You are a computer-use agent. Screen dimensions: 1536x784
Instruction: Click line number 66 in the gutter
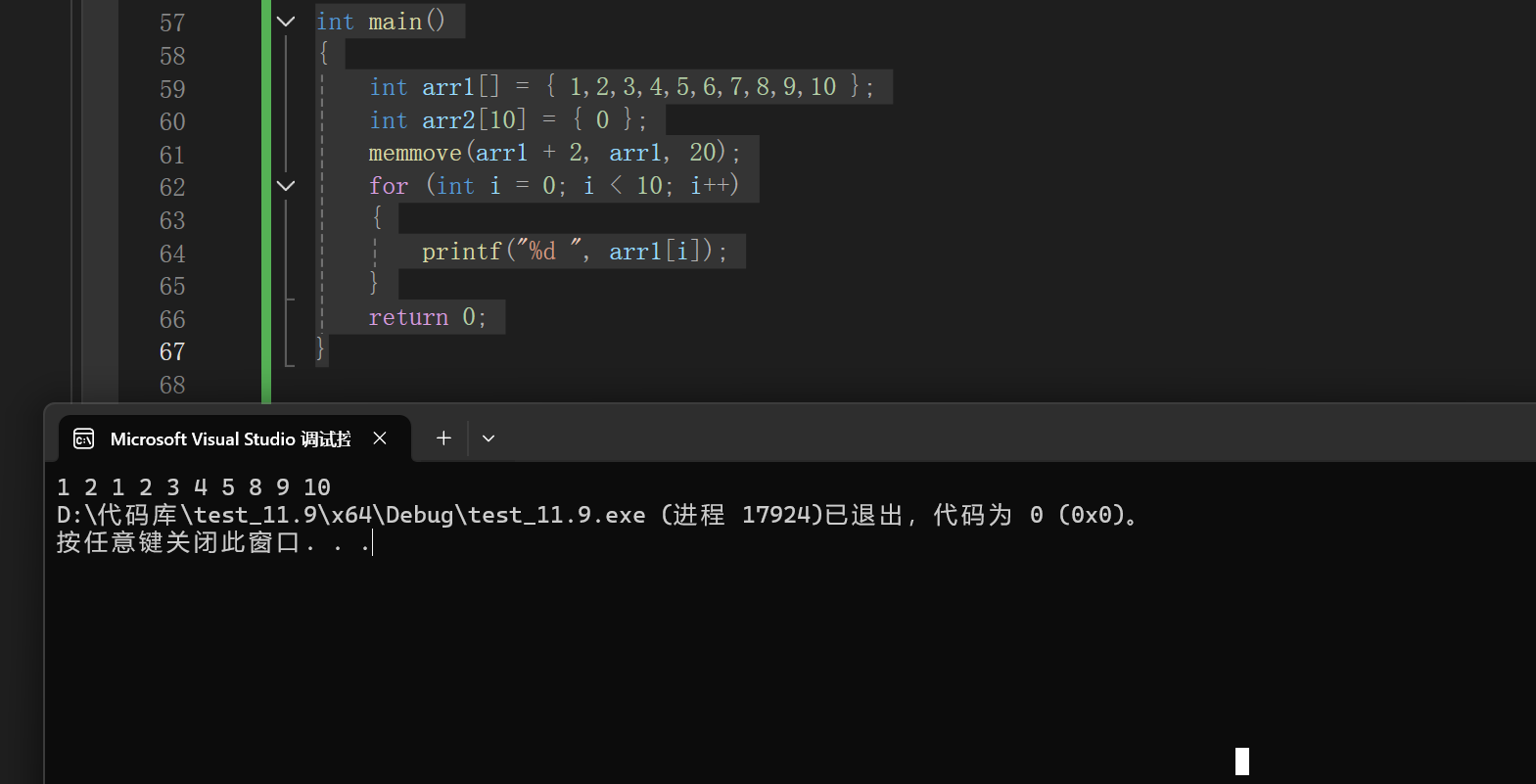[x=172, y=319]
